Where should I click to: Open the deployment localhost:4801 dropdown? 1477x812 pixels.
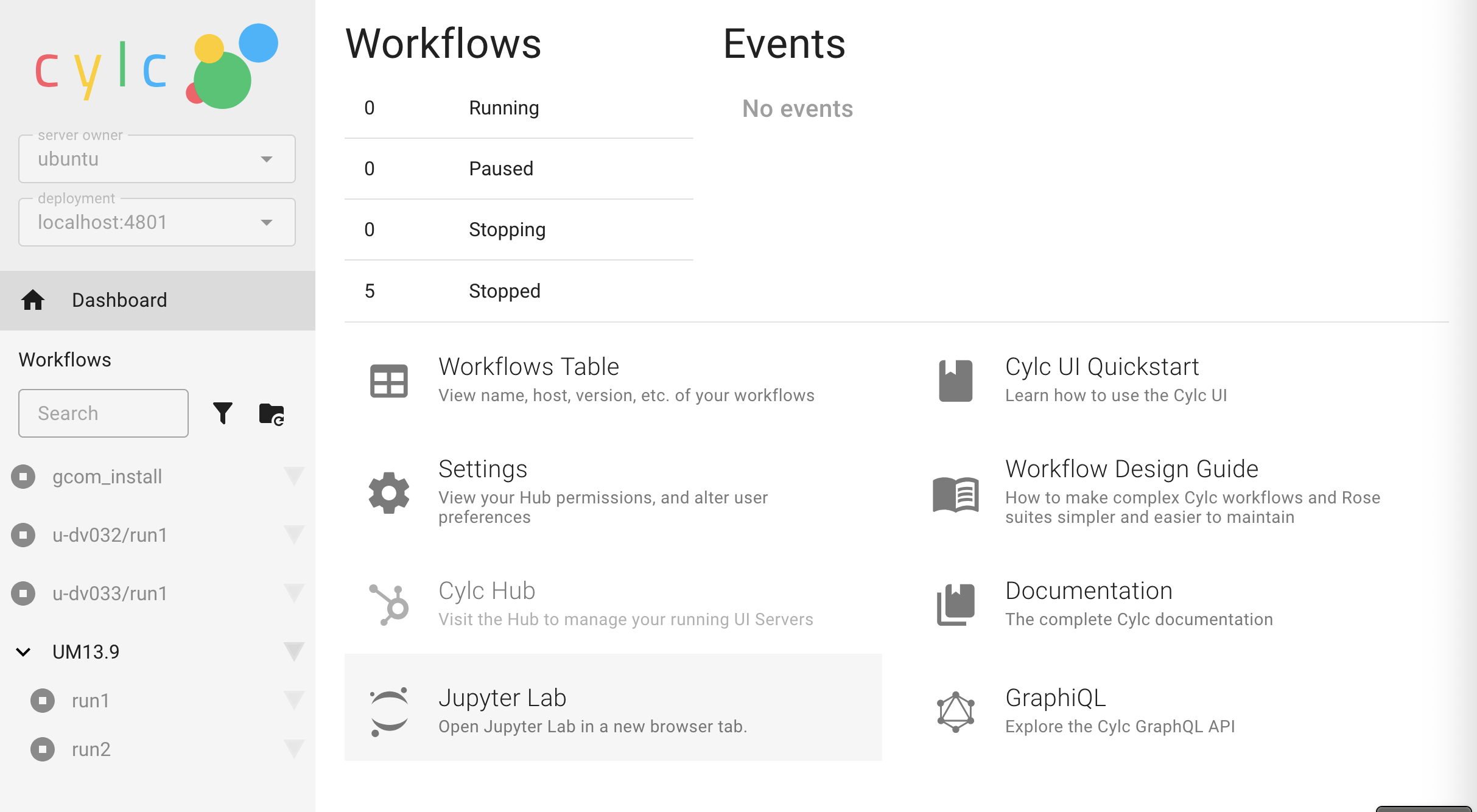(266, 223)
